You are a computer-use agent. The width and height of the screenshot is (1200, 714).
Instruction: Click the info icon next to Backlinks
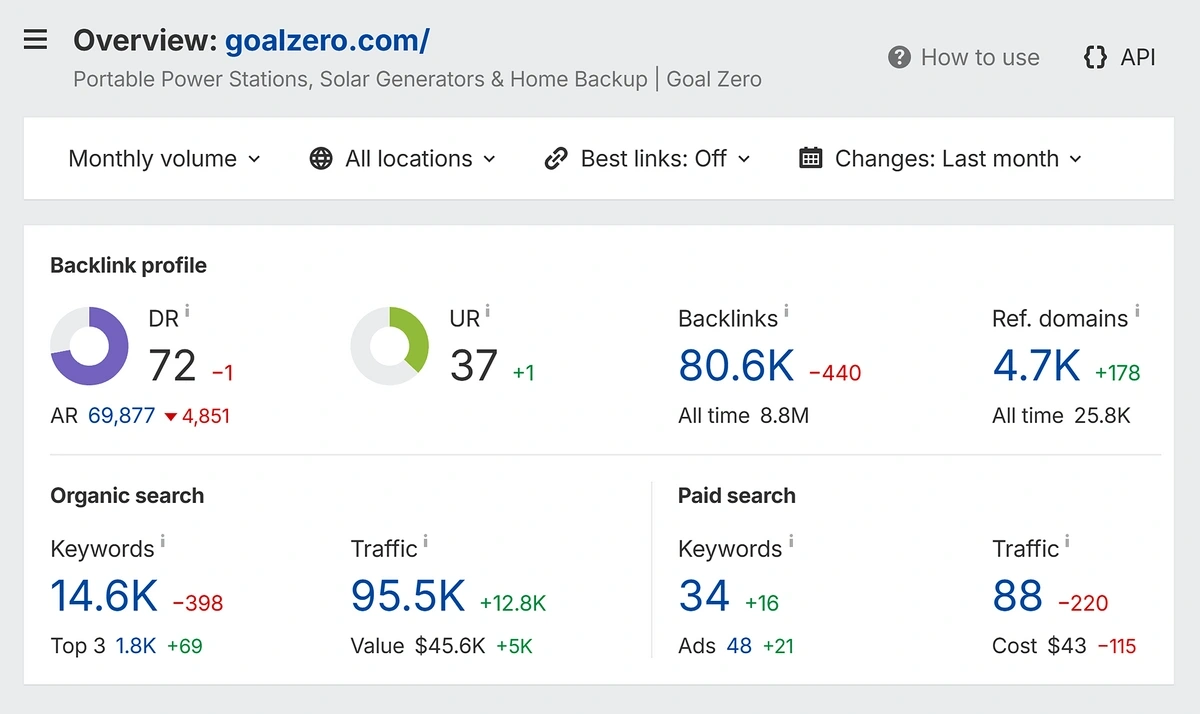pos(786,312)
